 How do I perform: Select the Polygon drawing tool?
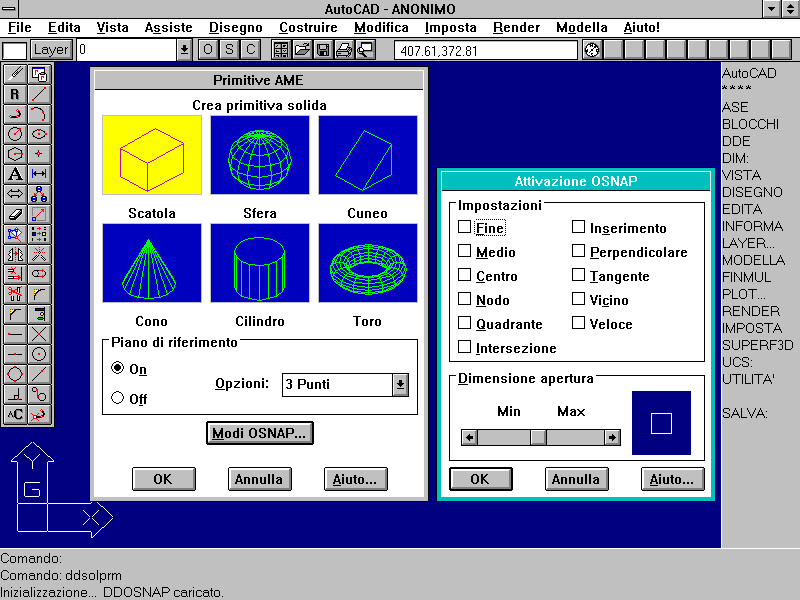point(15,154)
